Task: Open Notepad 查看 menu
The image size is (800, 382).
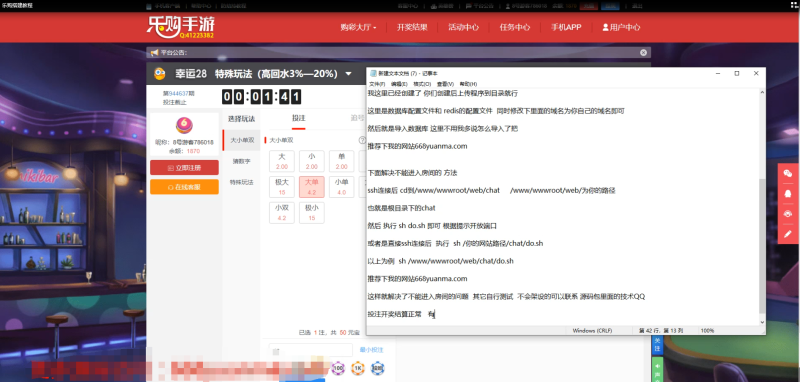Action: point(445,84)
